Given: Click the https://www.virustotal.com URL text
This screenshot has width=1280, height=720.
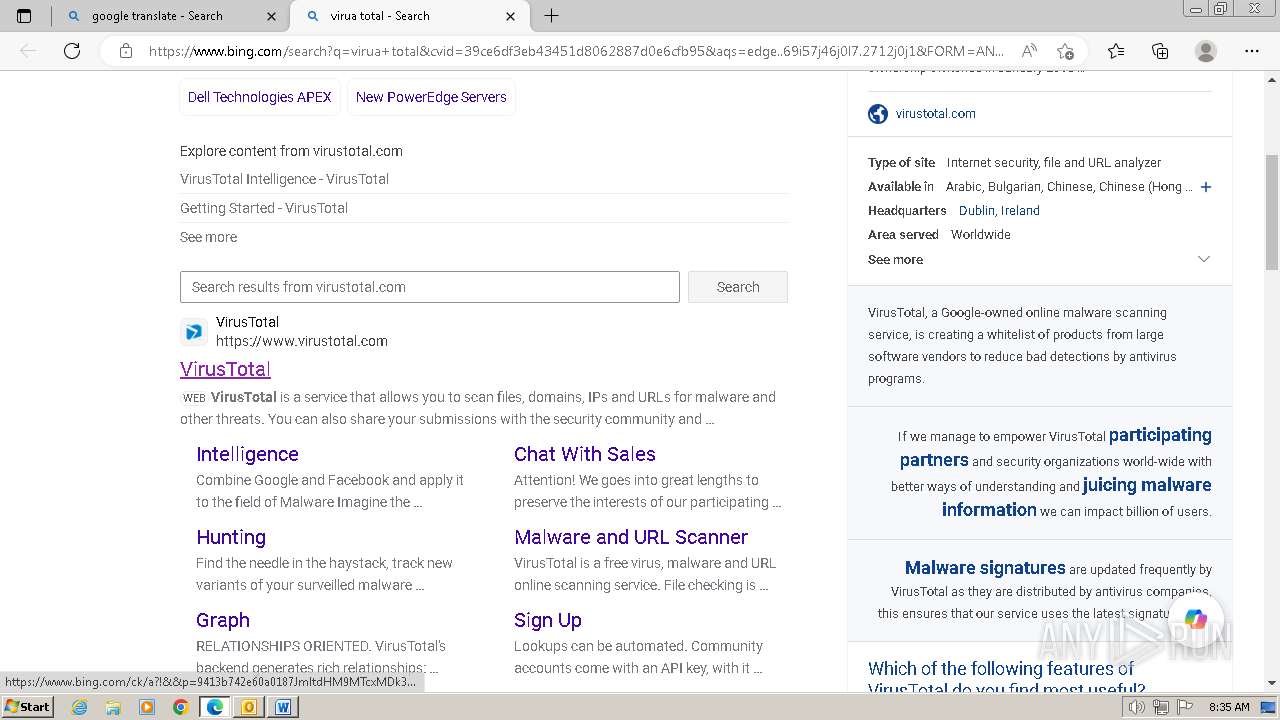Looking at the screenshot, I should 302,341.
